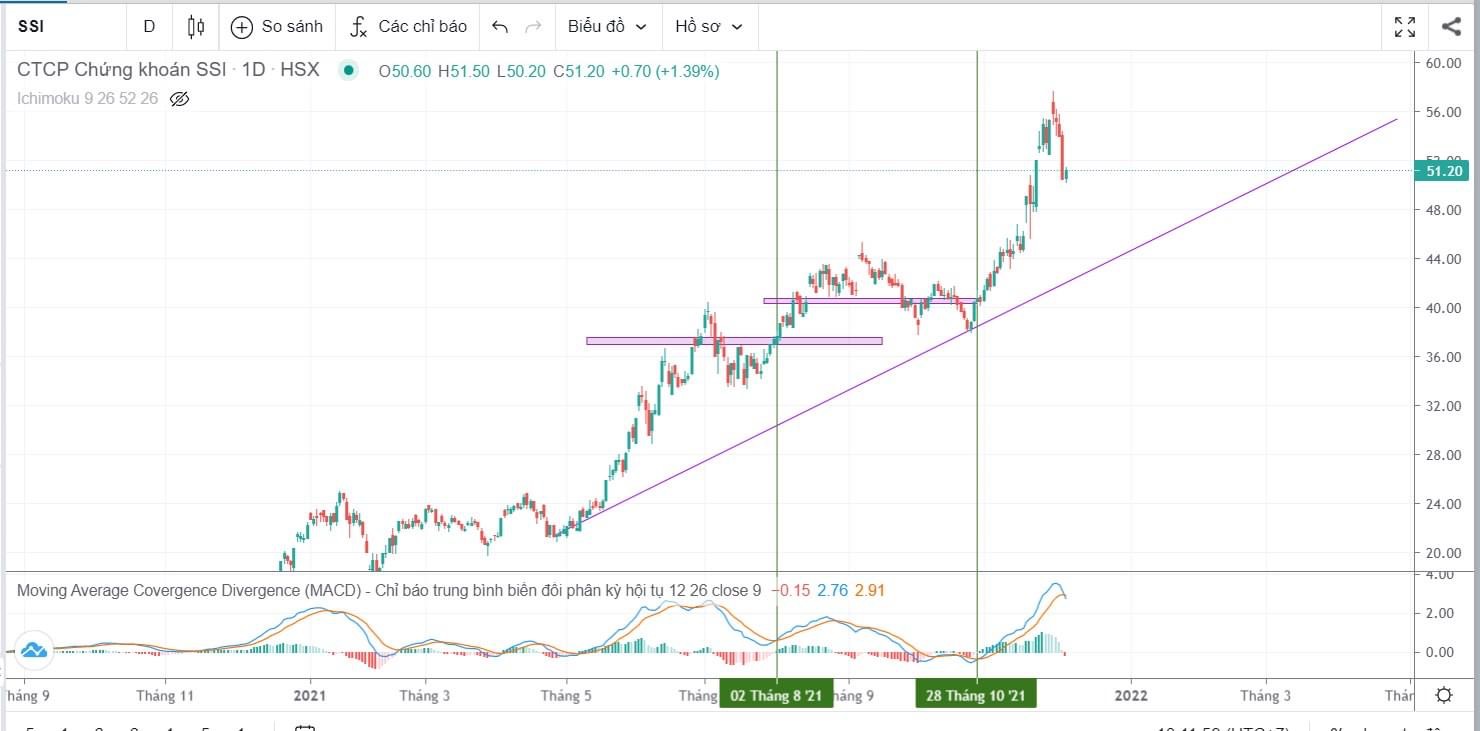The width and height of the screenshot is (1480, 731).
Task: Select the 02 Tháng 8 '21 date marker
Action: point(776,696)
